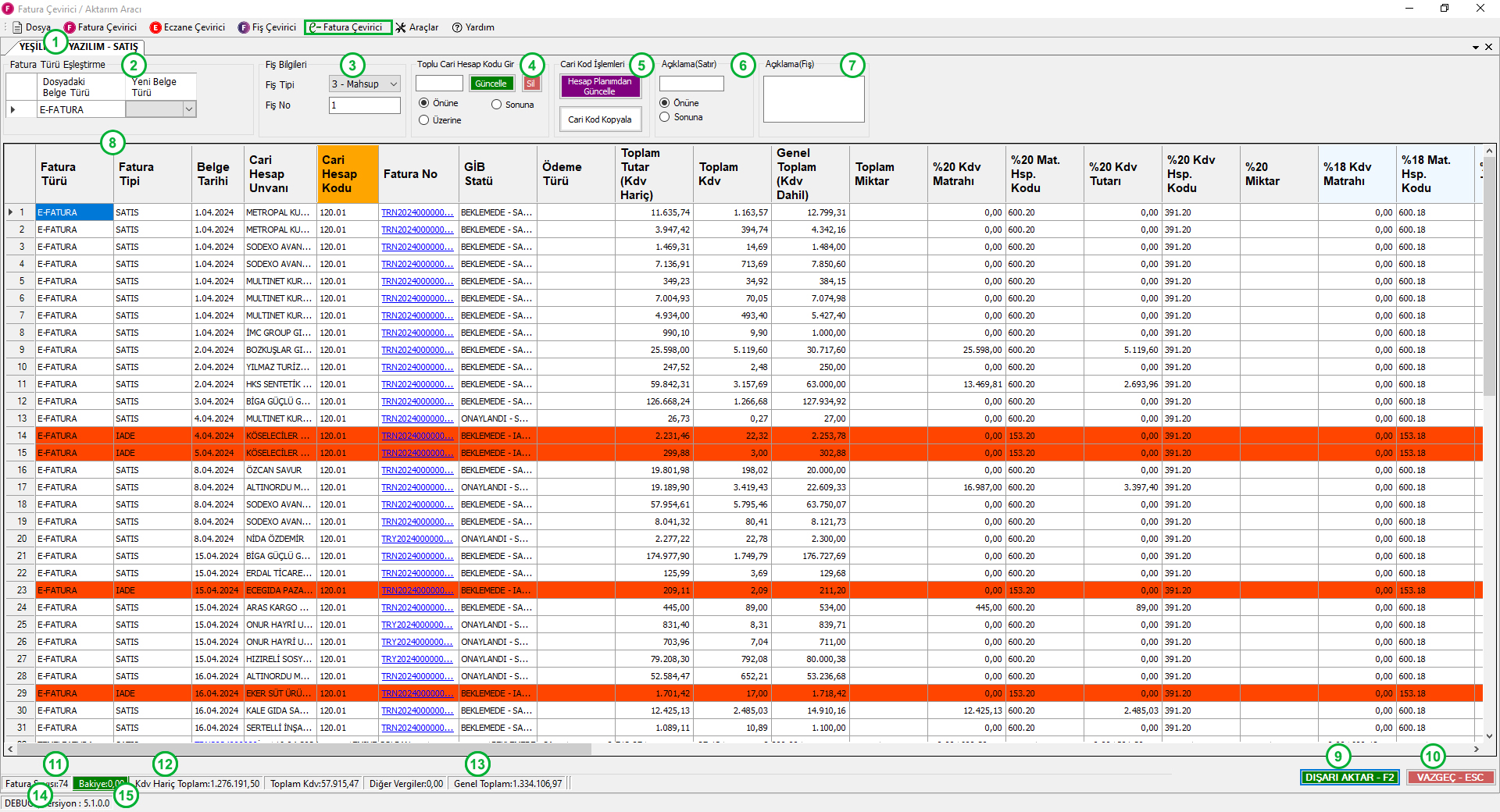Click the VAZGEÇ - ESC button
1500x812 pixels.
click(1450, 778)
